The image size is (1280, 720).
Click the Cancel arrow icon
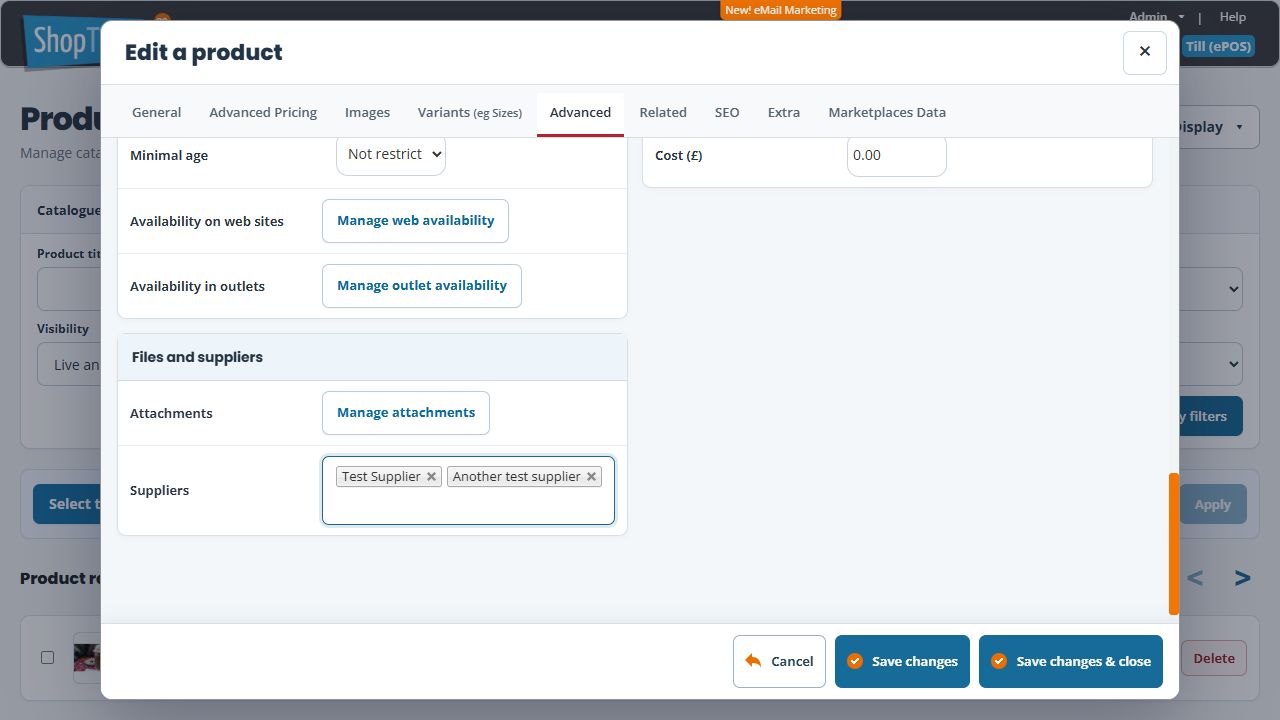[754, 661]
